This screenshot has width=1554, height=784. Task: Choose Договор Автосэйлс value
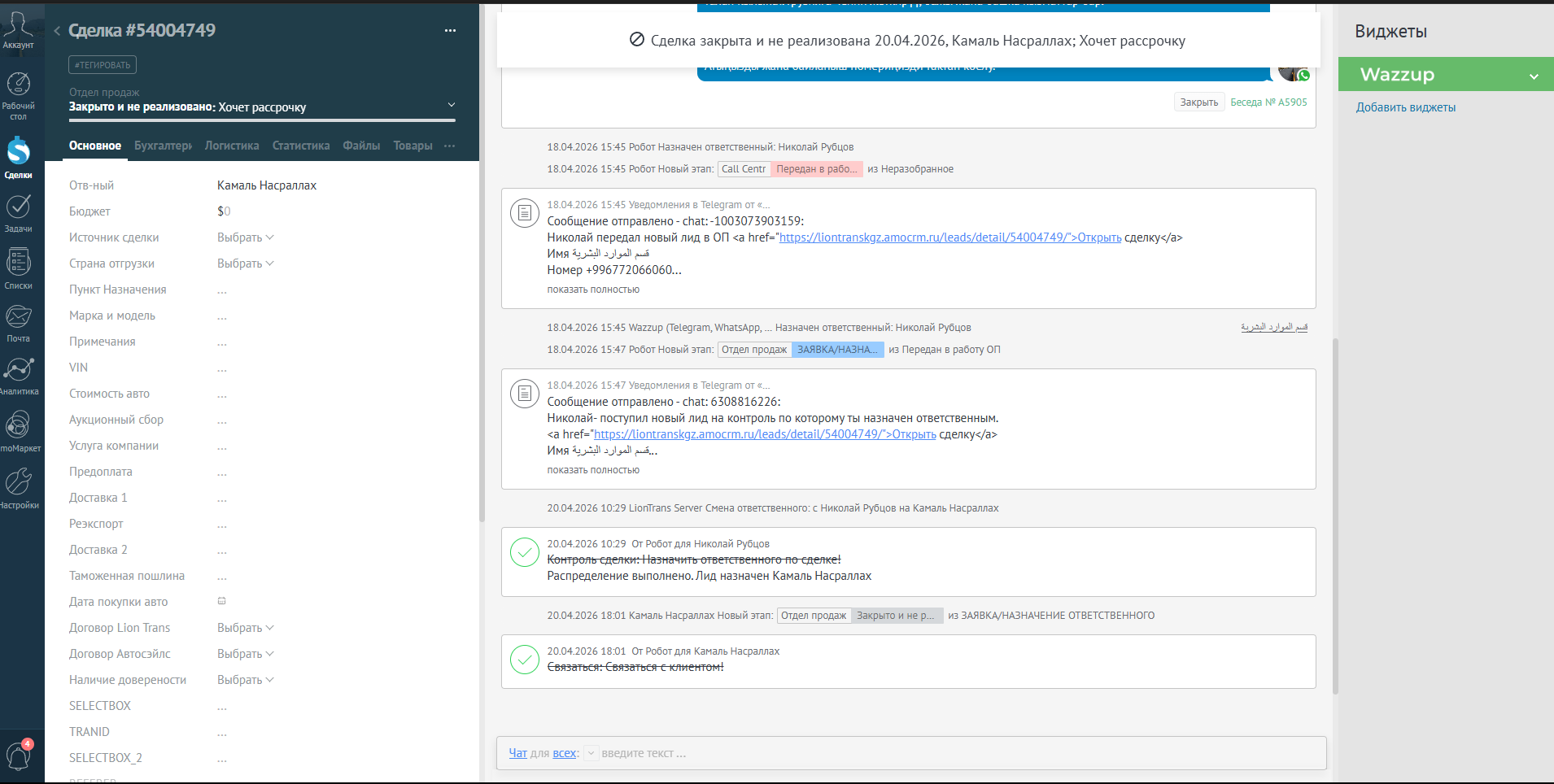(245, 654)
